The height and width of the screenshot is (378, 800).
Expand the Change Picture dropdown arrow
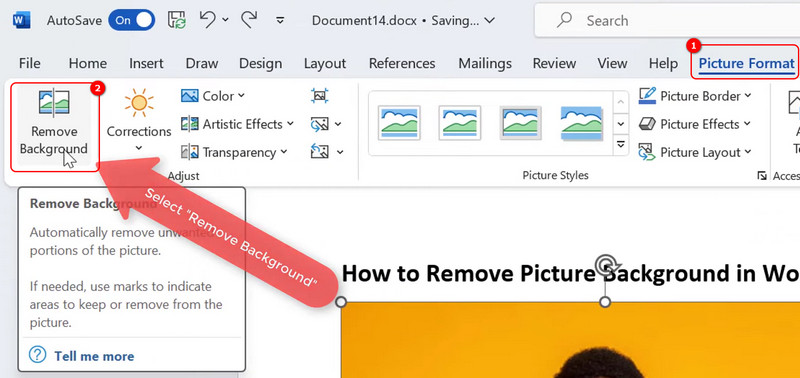pos(338,124)
